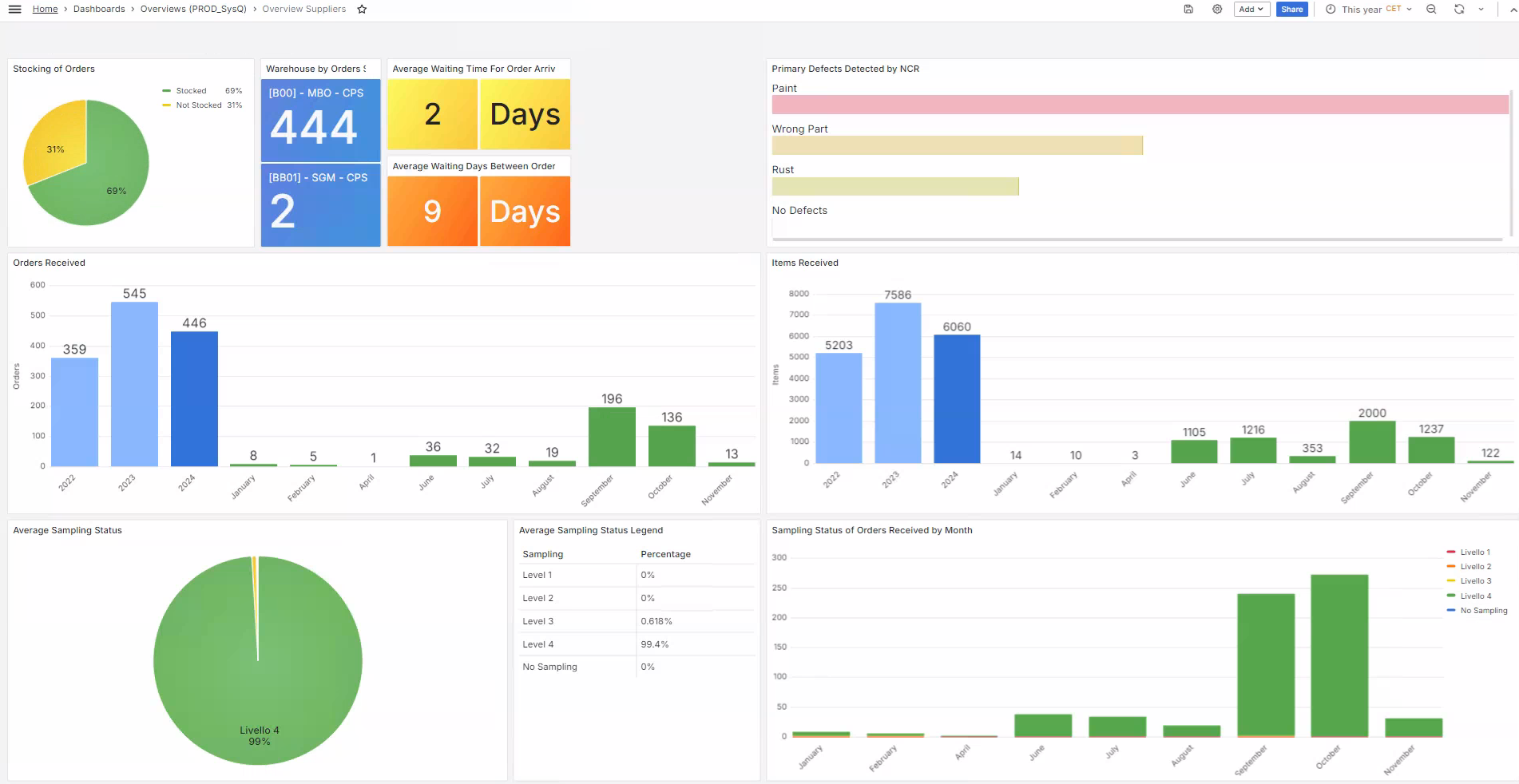1519x784 pixels.
Task: Toggle Livello 1 series in legend
Action: pyautogui.click(x=1474, y=552)
